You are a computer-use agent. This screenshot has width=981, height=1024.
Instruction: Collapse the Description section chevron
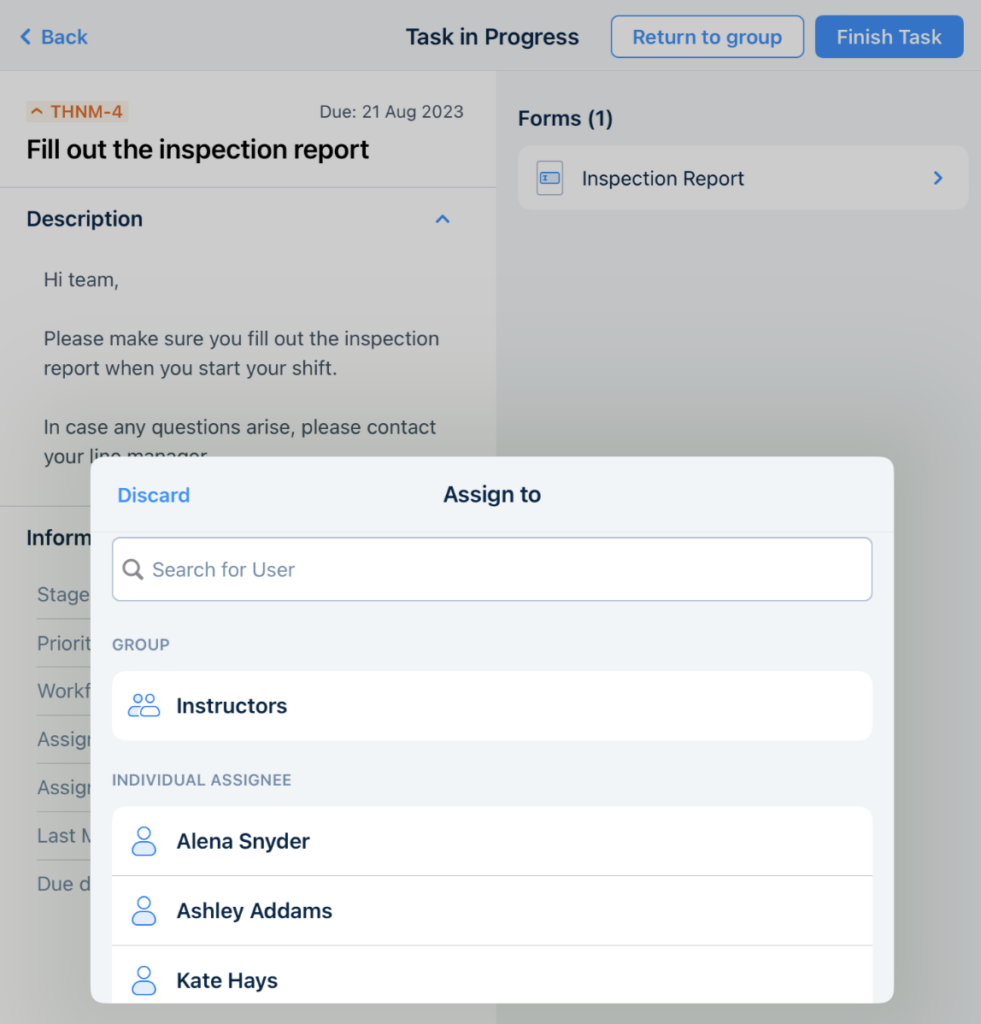(x=443, y=219)
